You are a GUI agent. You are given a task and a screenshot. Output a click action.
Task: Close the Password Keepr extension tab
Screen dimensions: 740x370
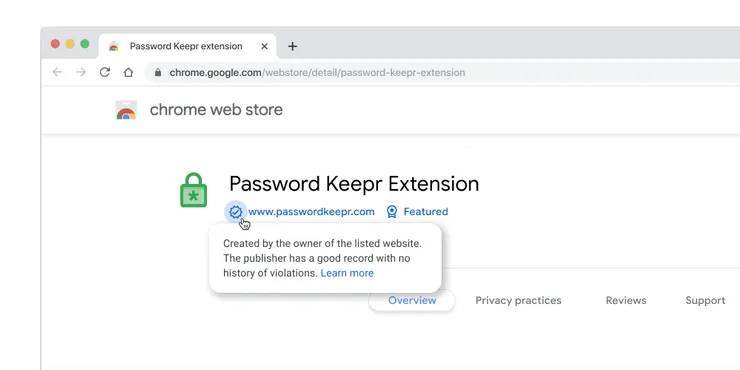pyautogui.click(x=264, y=46)
